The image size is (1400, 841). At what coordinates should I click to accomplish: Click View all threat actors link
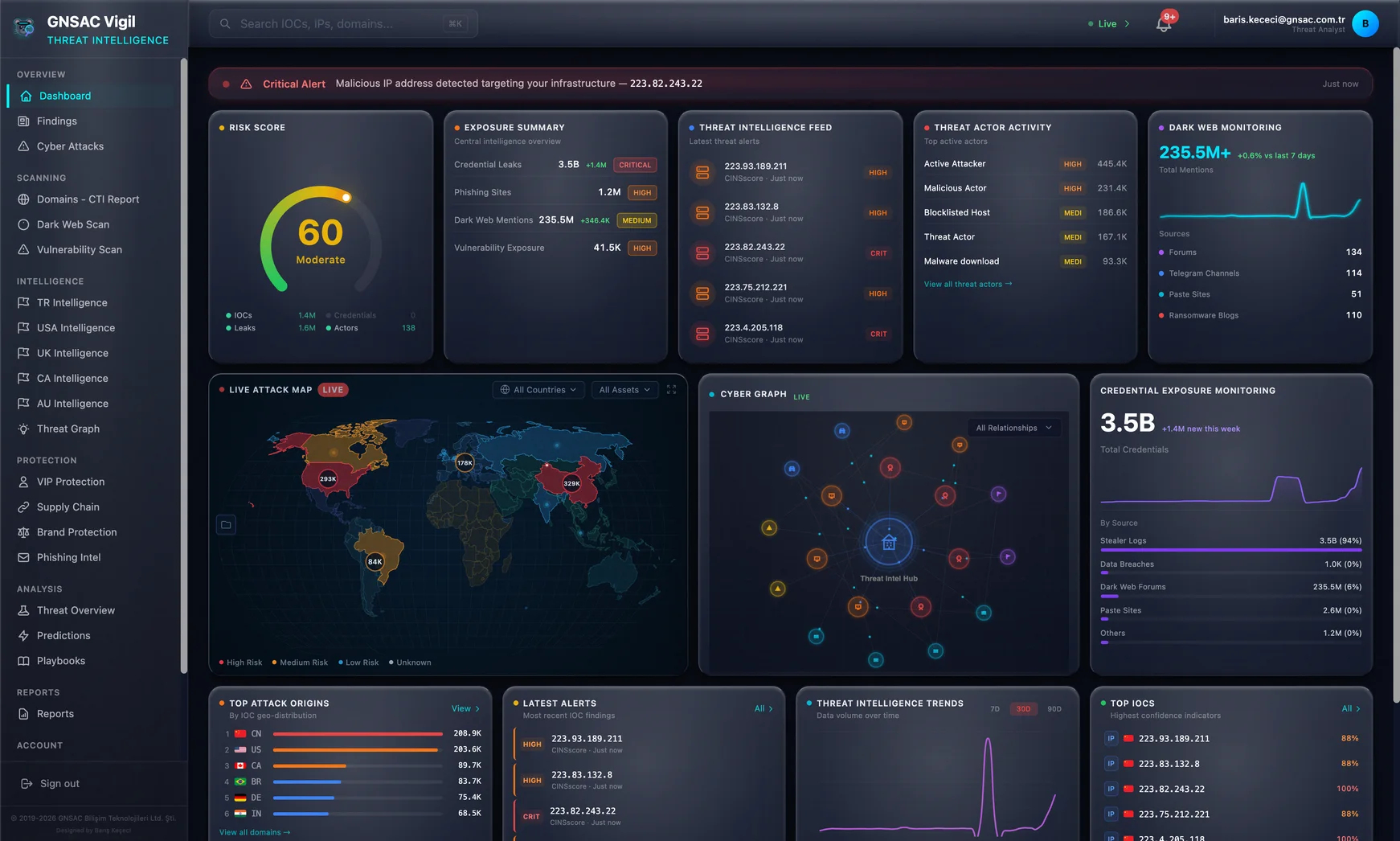[x=968, y=284]
